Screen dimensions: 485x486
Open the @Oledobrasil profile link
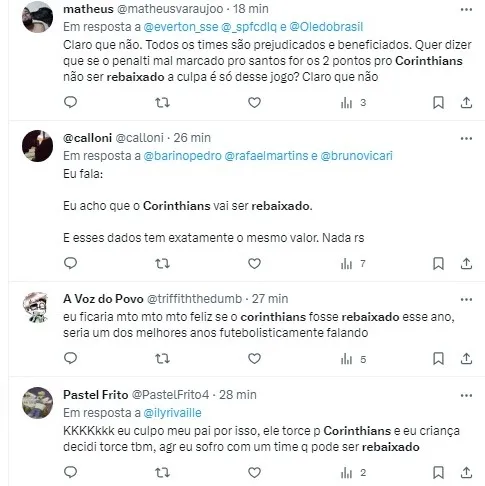click(326, 27)
